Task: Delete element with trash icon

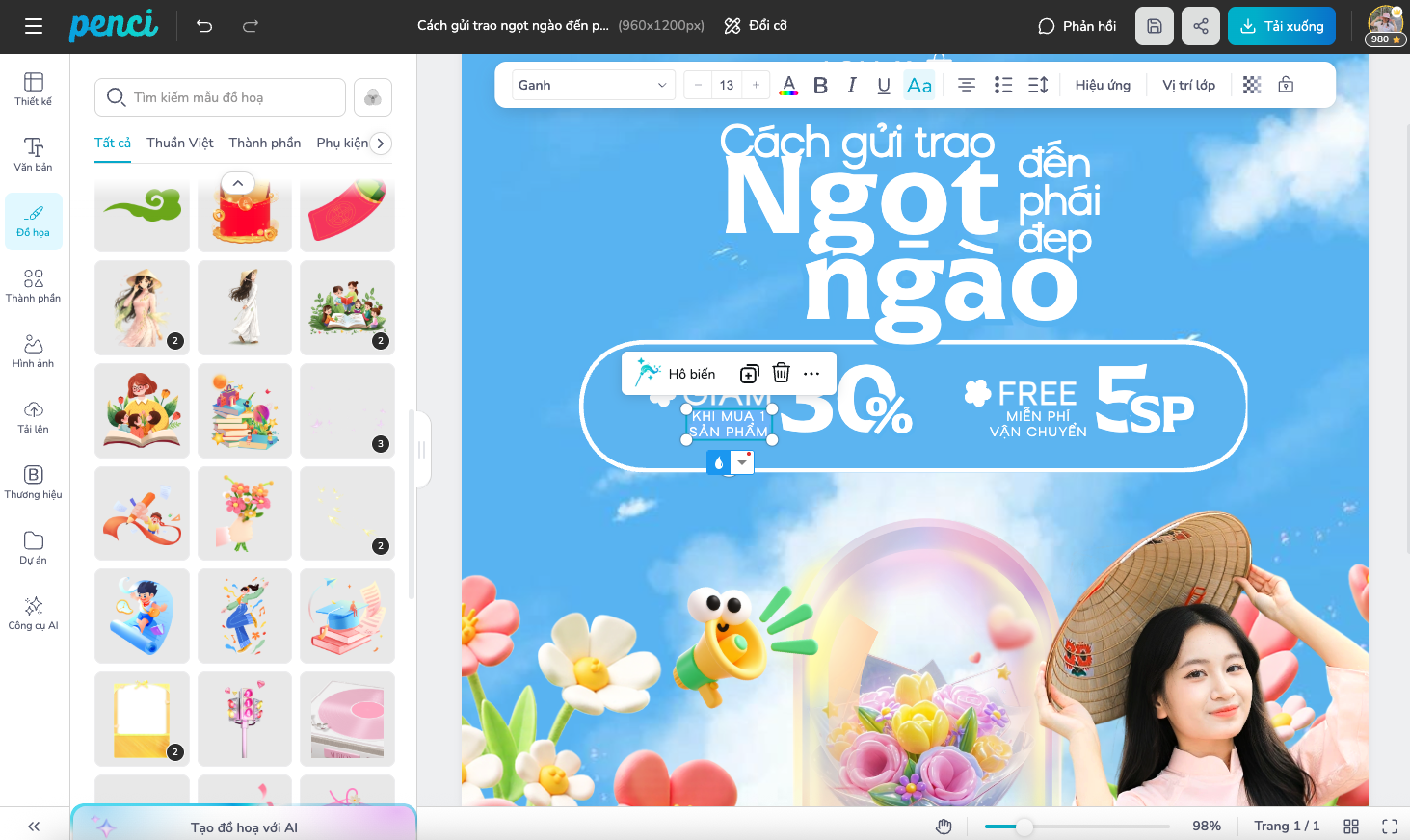Action: pyautogui.click(x=781, y=374)
